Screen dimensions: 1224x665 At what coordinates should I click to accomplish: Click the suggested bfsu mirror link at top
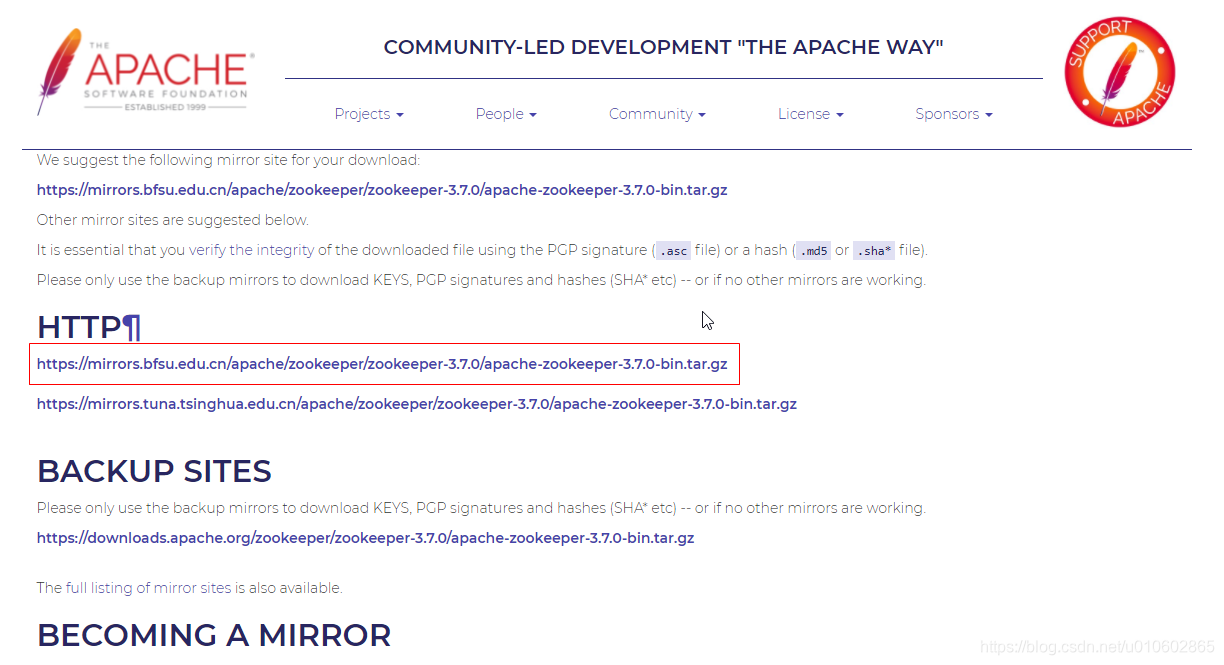point(382,190)
